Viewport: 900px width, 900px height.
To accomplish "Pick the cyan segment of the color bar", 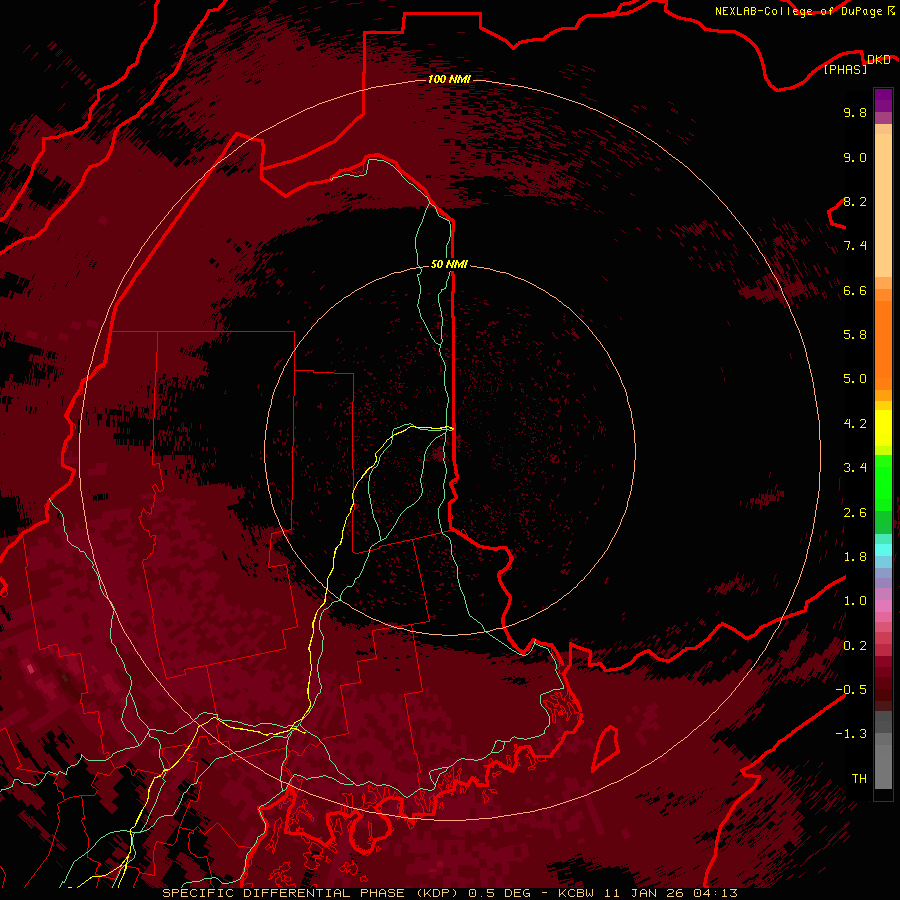I will [883, 550].
